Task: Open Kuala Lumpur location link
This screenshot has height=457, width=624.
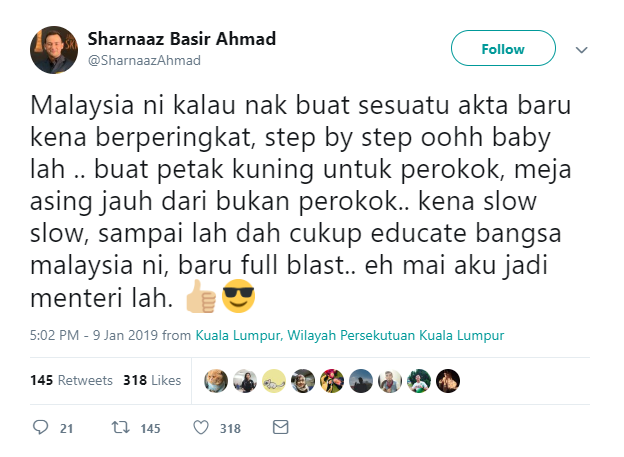Action: coord(349,335)
